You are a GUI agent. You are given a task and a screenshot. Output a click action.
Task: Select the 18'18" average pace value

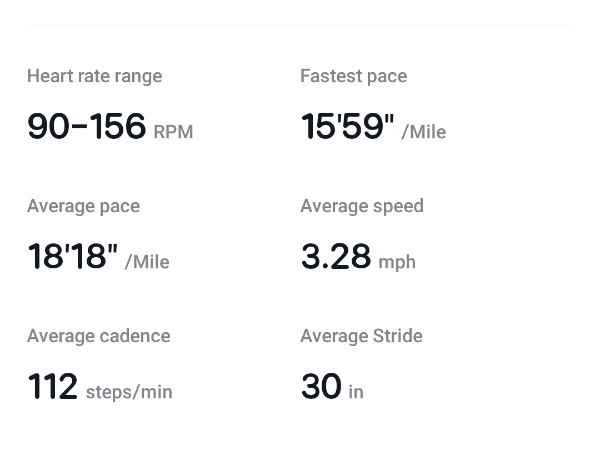tap(72, 257)
